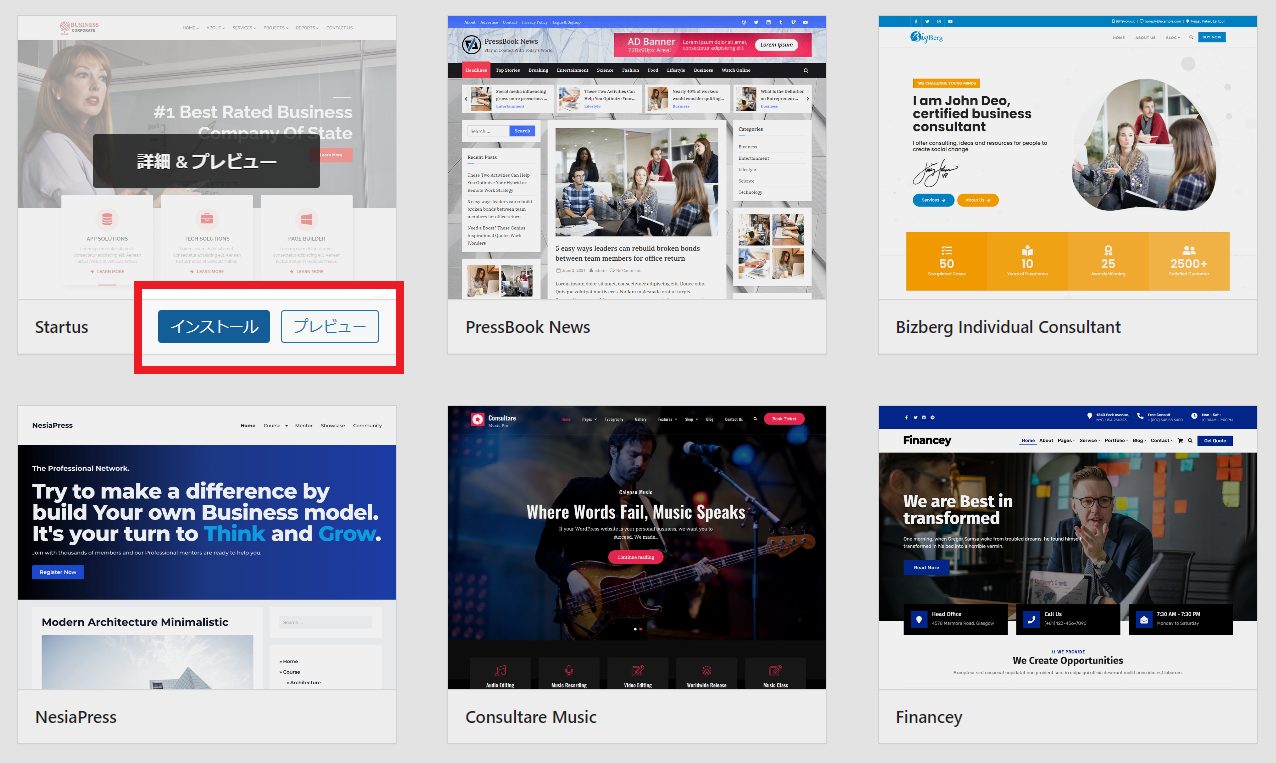This screenshot has width=1276, height=763.
Task: Click search icon in PressBook News nav bar
Action: point(806,71)
